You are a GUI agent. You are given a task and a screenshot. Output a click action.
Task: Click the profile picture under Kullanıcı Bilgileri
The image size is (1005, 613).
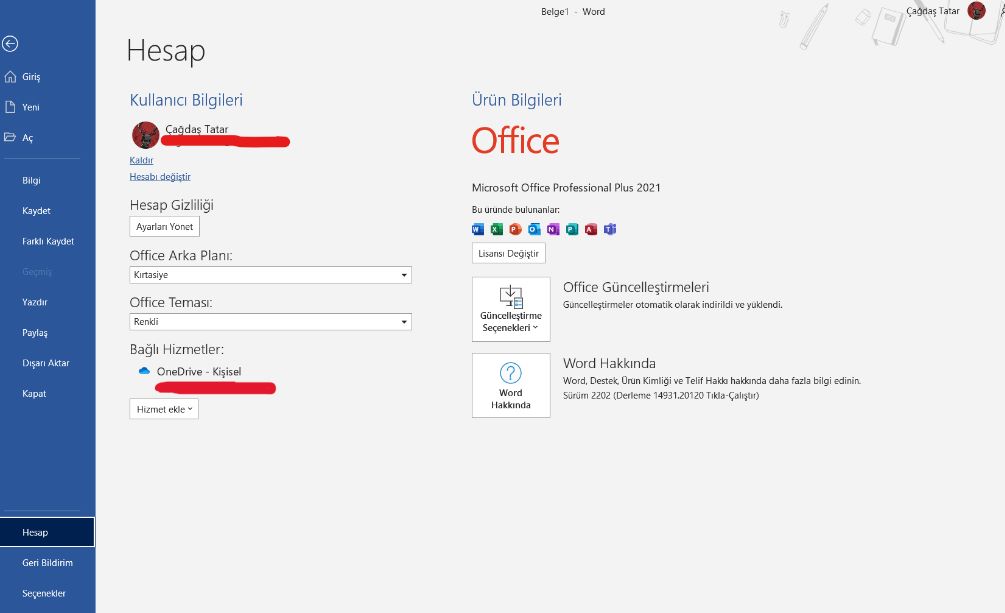(145, 135)
